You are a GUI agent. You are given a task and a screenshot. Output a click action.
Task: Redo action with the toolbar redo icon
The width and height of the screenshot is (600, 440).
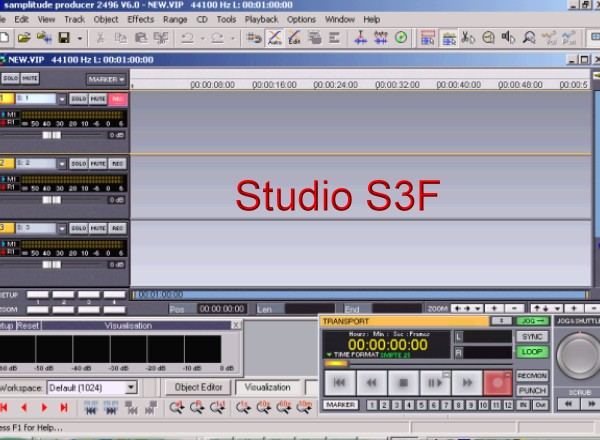(x=218, y=38)
